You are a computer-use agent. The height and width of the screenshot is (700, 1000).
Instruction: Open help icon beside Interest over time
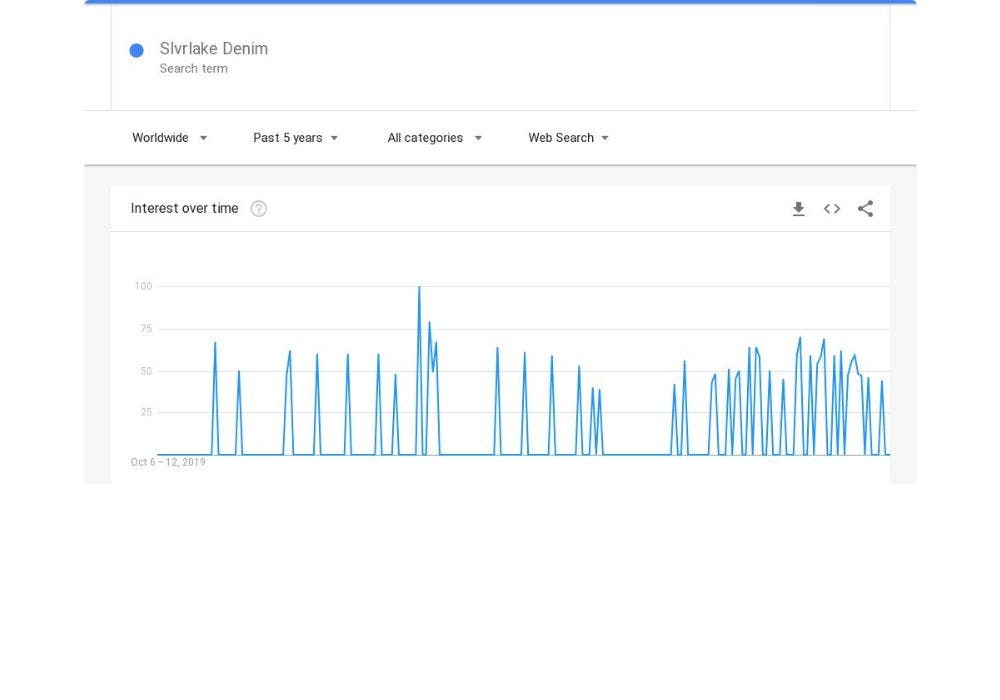click(258, 209)
